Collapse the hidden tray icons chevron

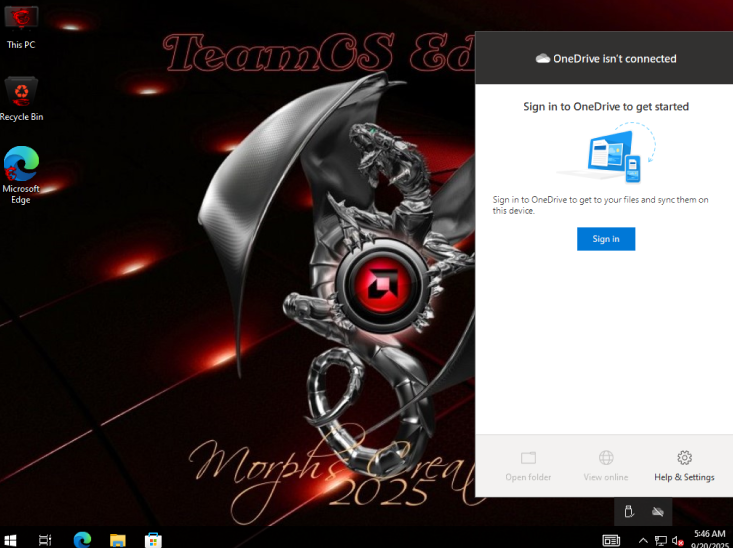click(x=643, y=541)
